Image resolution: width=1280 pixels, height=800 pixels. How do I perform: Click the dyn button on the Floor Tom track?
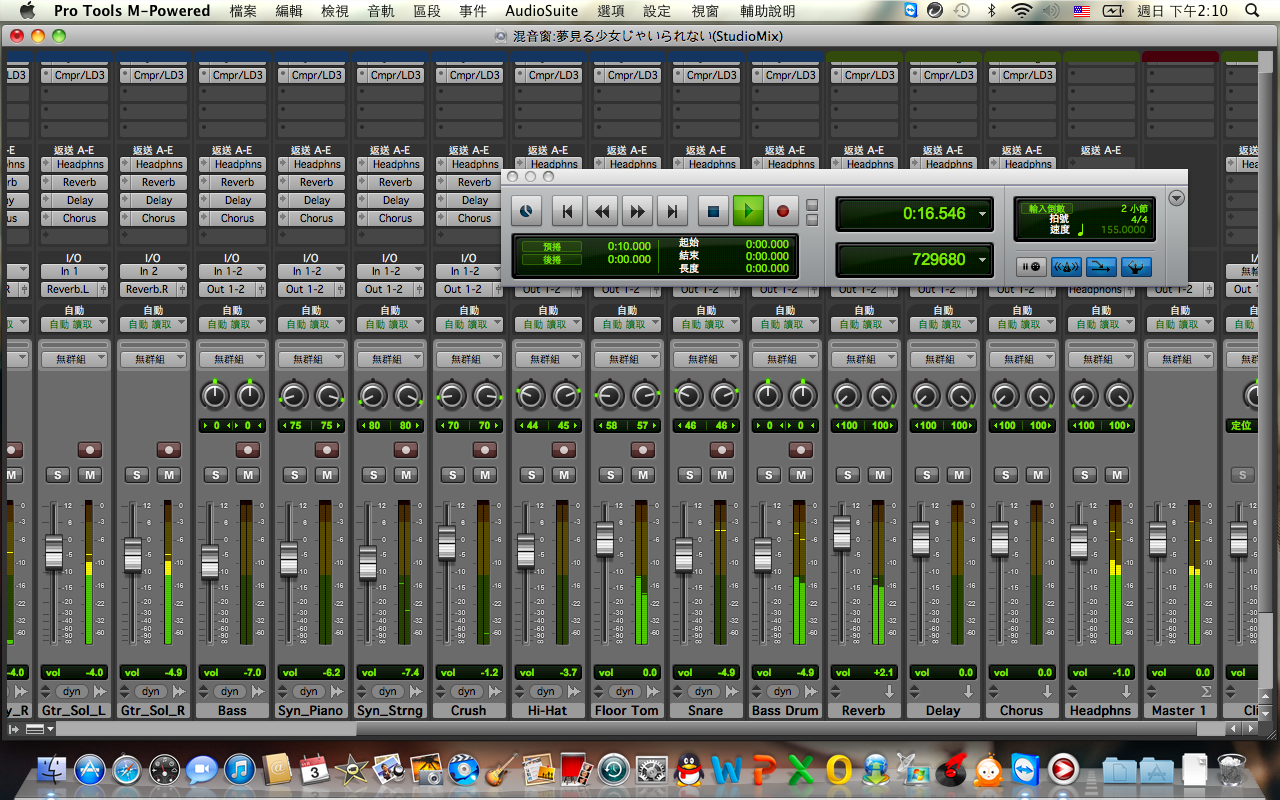625,691
